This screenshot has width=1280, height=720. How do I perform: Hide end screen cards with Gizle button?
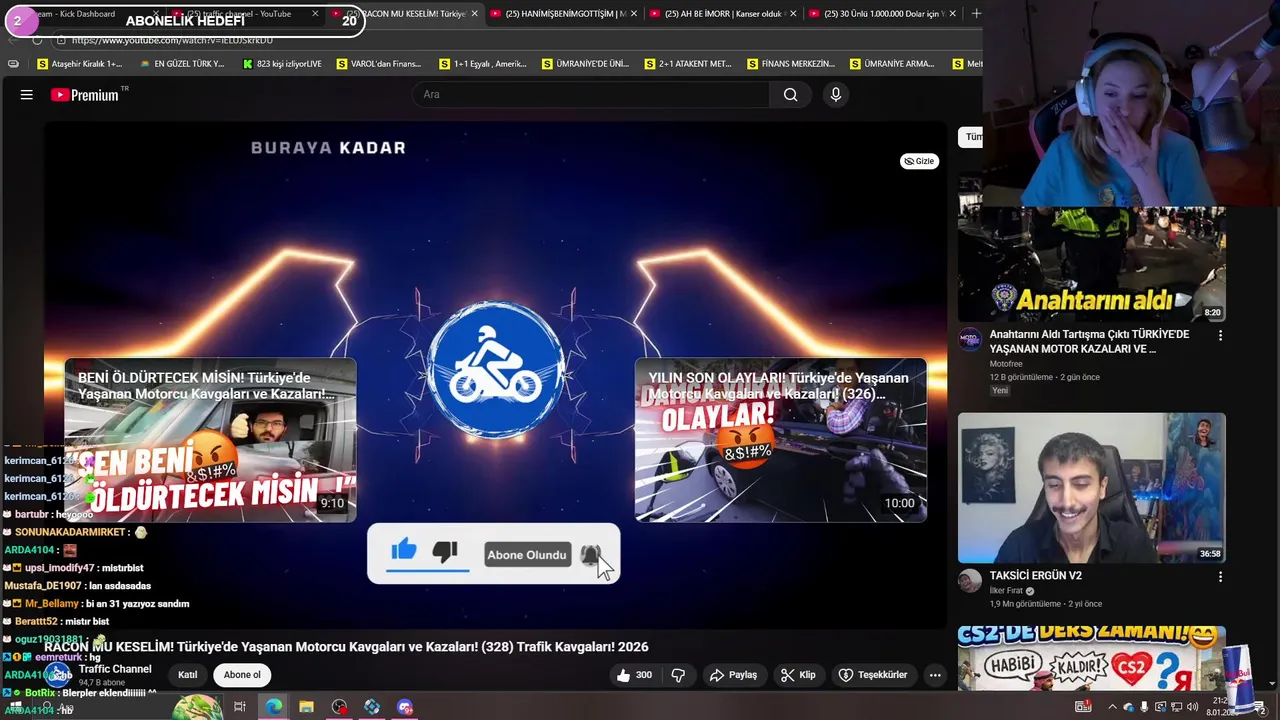919,161
